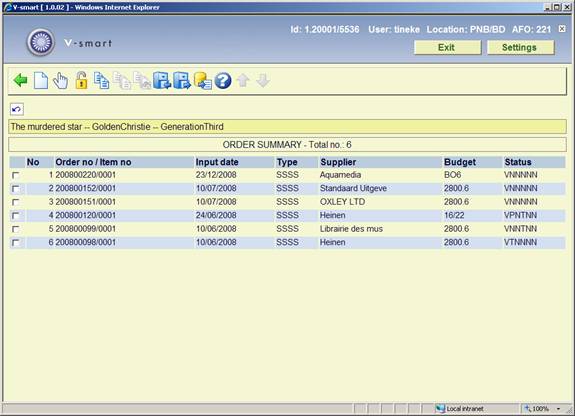The width and height of the screenshot is (575, 416).
Task: Create a new order with blank page icon
Action: point(41,80)
